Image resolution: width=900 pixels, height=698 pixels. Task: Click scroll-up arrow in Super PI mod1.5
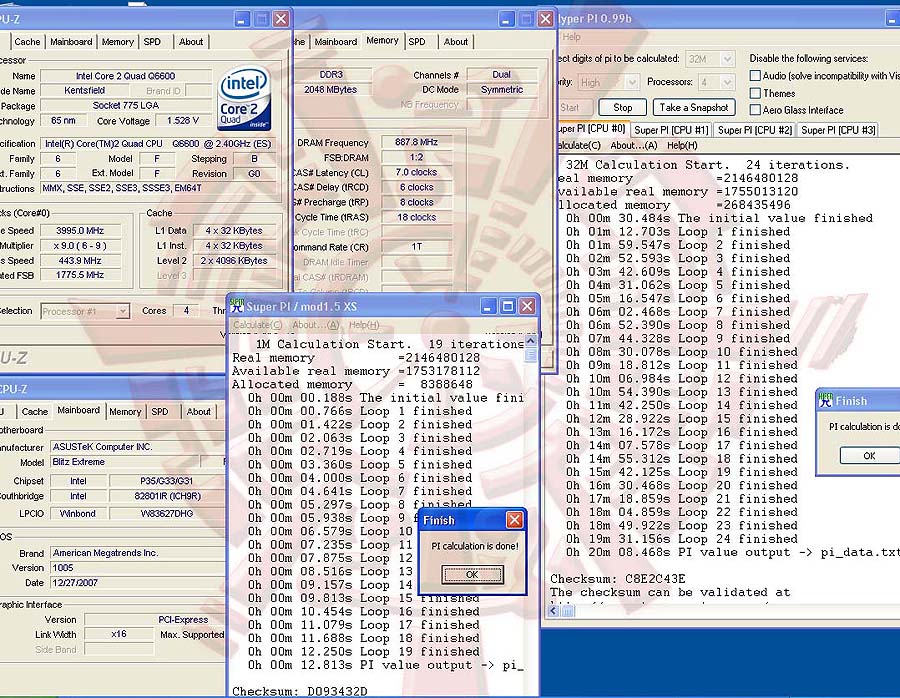530,341
